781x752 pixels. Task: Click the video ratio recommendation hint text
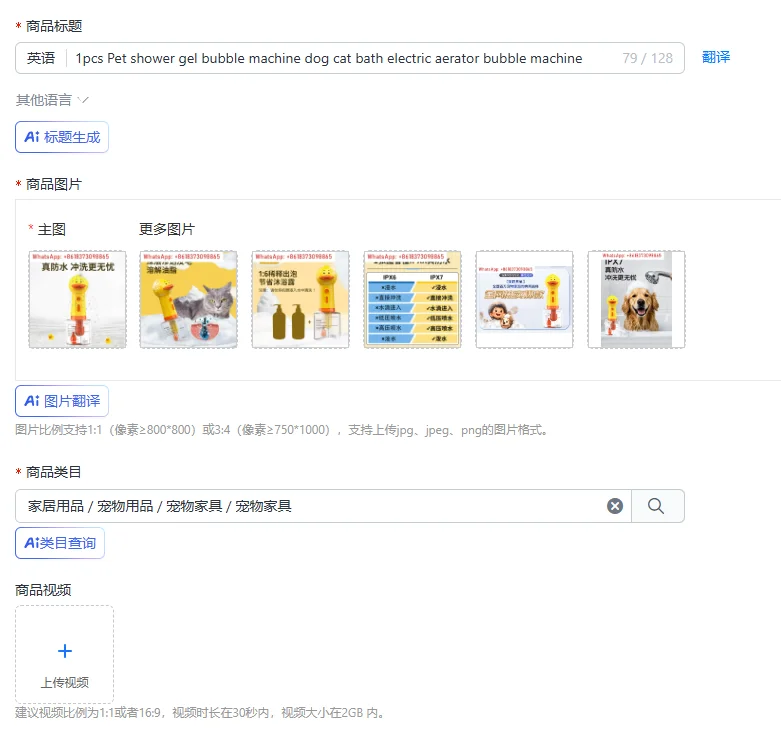(x=201, y=713)
